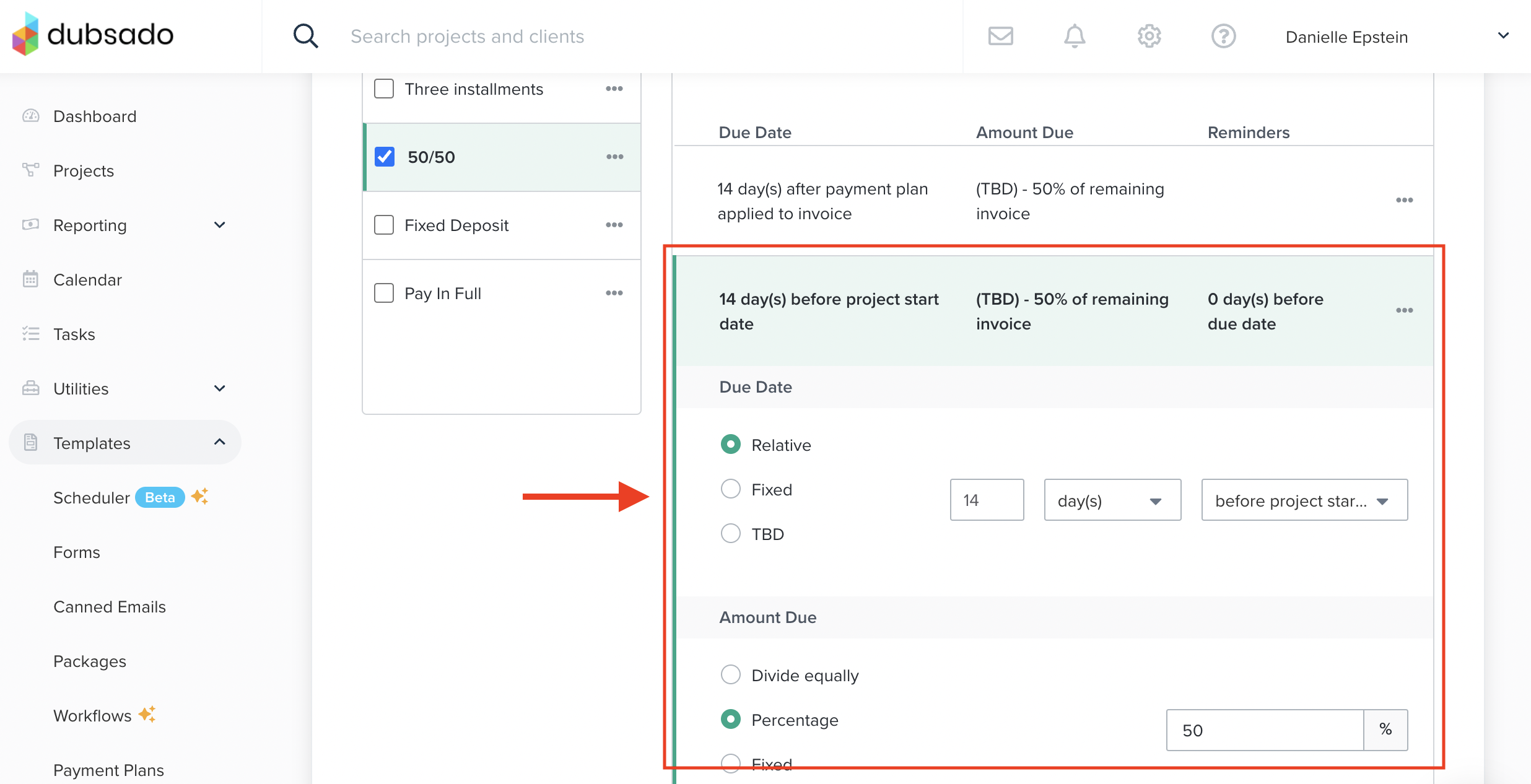The width and height of the screenshot is (1531, 784).
Task: Uncheck the 50/50 payment plan checkbox
Action: coord(385,157)
